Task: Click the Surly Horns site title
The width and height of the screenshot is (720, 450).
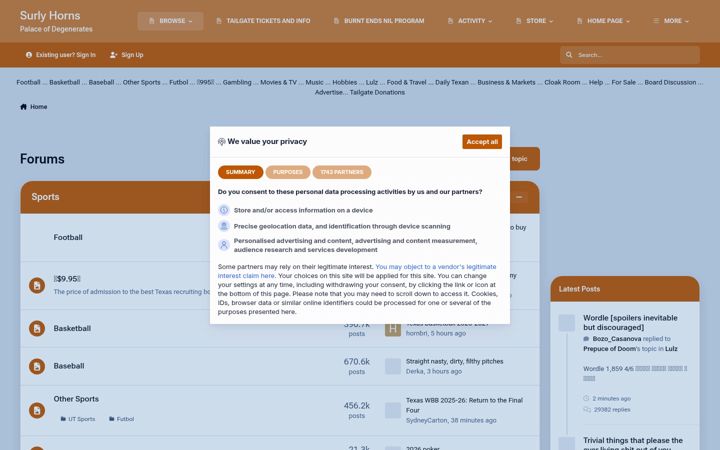Action: click(50, 16)
